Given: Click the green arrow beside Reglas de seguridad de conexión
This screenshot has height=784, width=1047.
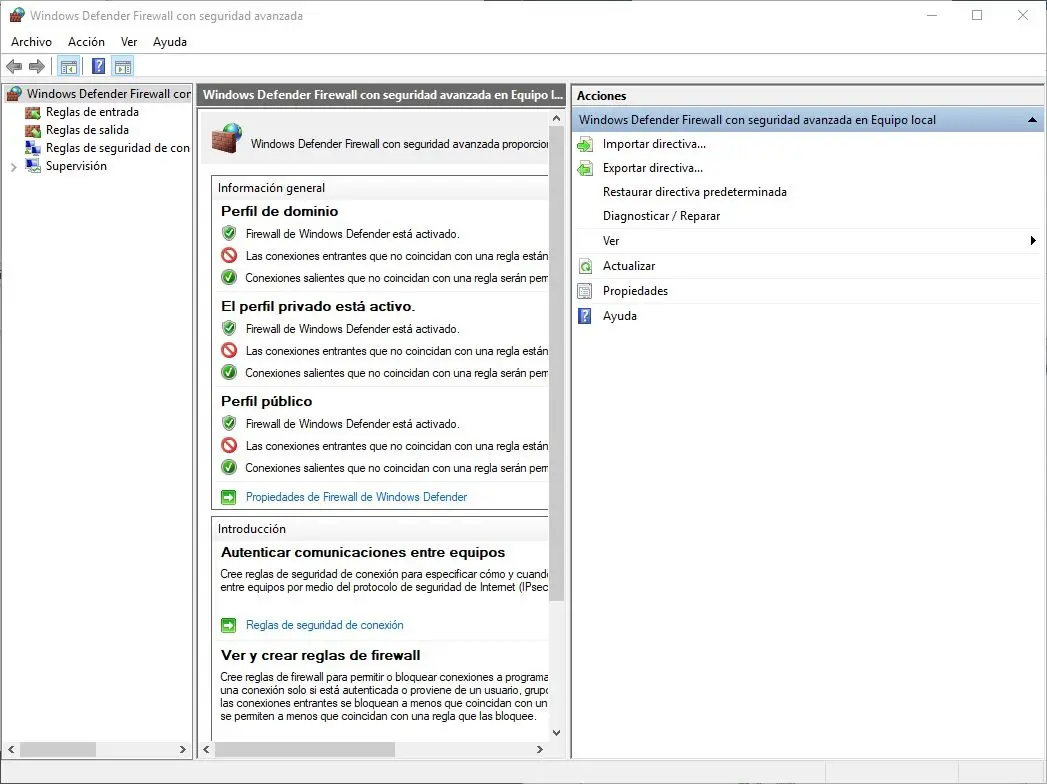Looking at the screenshot, I should [228, 626].
